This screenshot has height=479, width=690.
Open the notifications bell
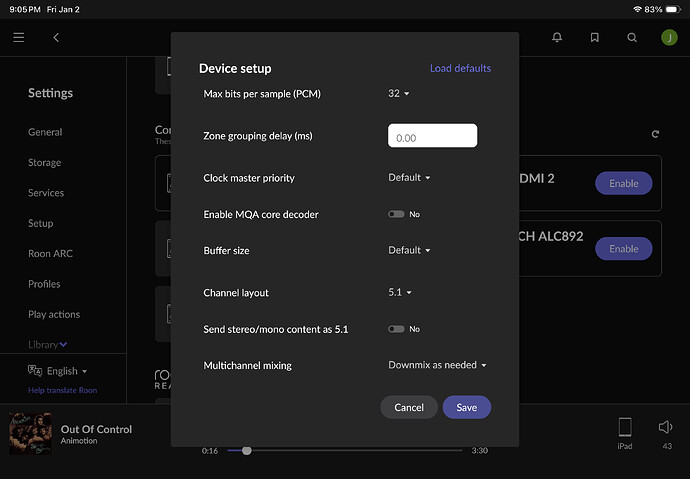[x=557, y=37]
